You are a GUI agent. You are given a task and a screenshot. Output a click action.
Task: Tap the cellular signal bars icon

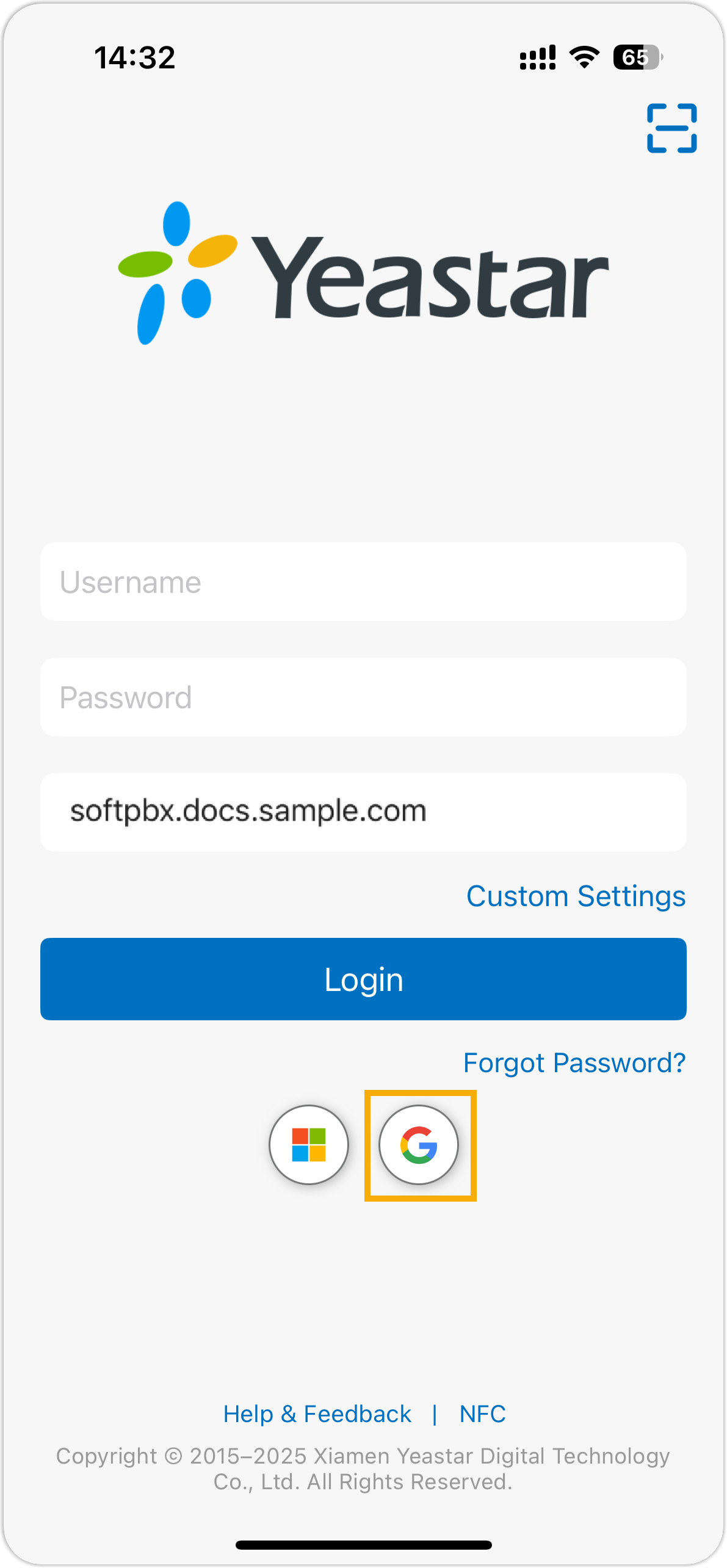537,57
